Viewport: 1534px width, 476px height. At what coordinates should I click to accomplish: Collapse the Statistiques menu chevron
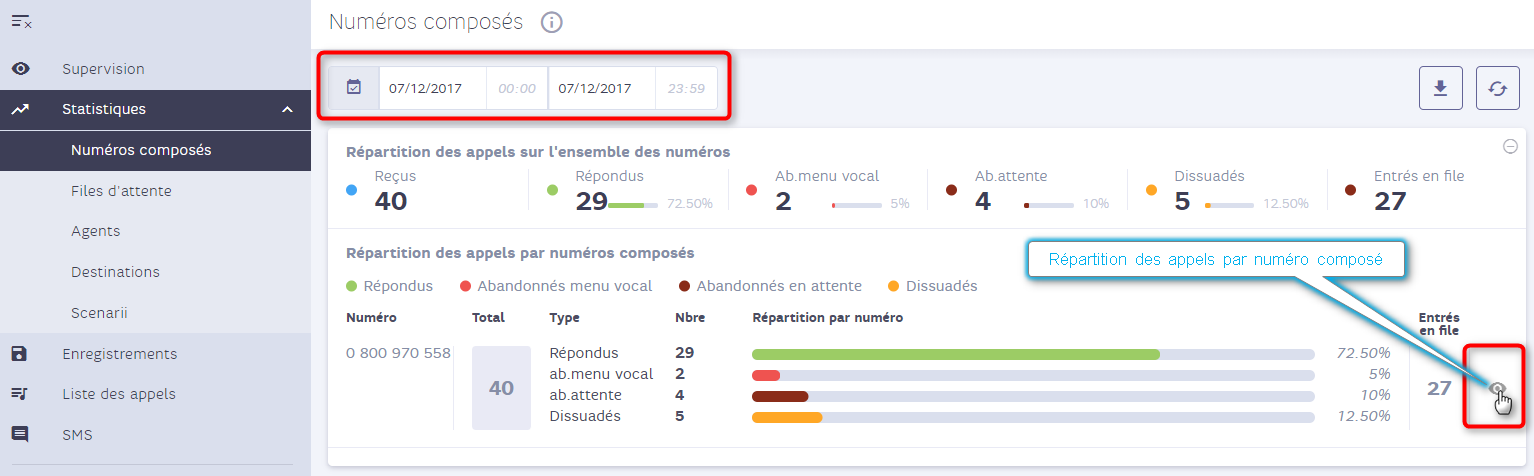click(x=287, y=110)
